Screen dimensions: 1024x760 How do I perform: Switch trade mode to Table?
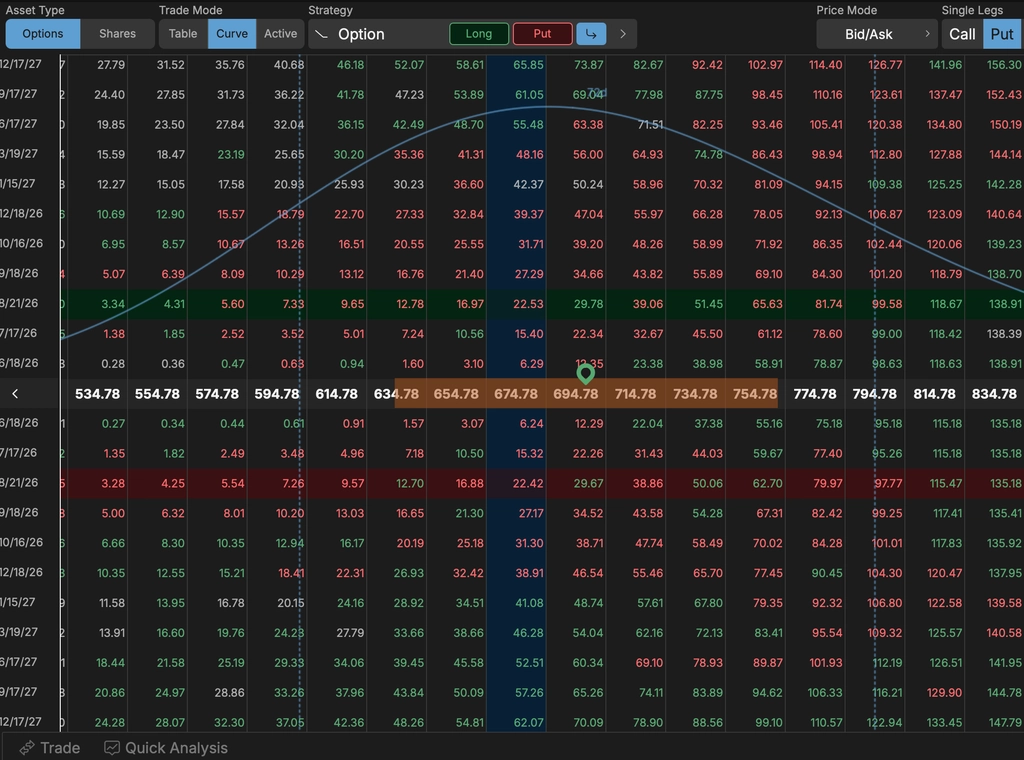tap(183, 34)
